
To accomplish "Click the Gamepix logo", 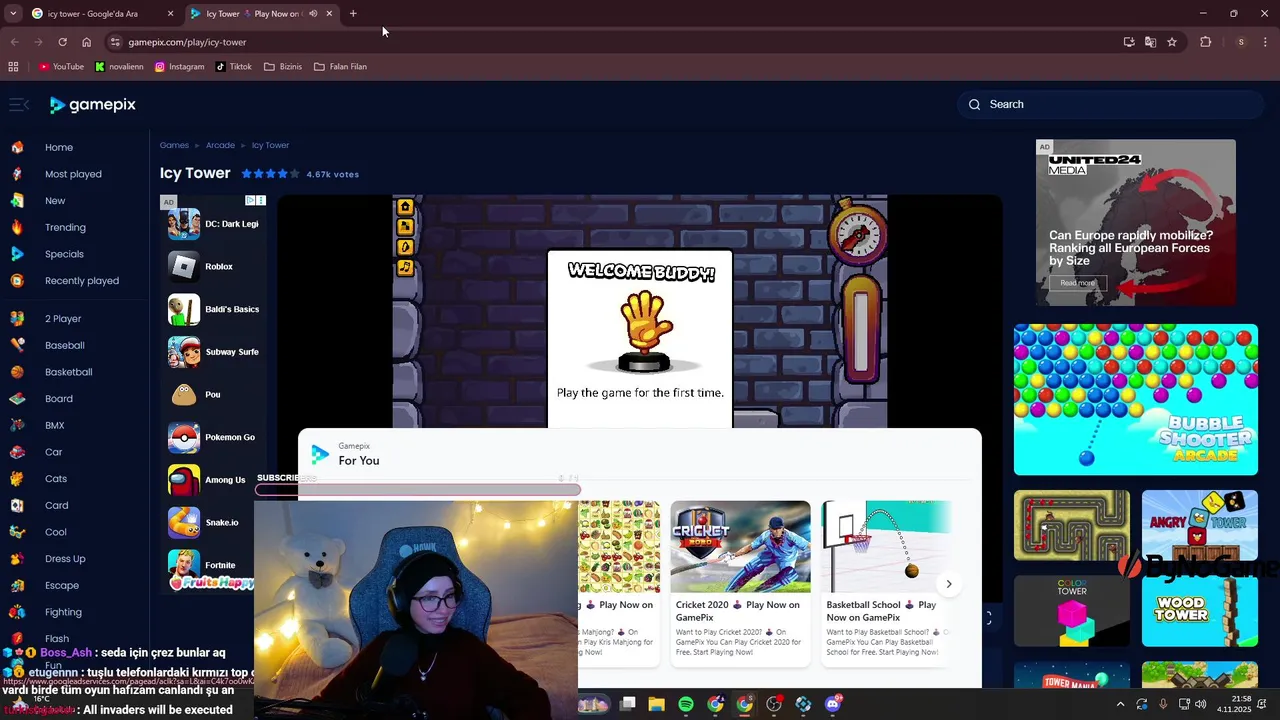I will (92, 105).
